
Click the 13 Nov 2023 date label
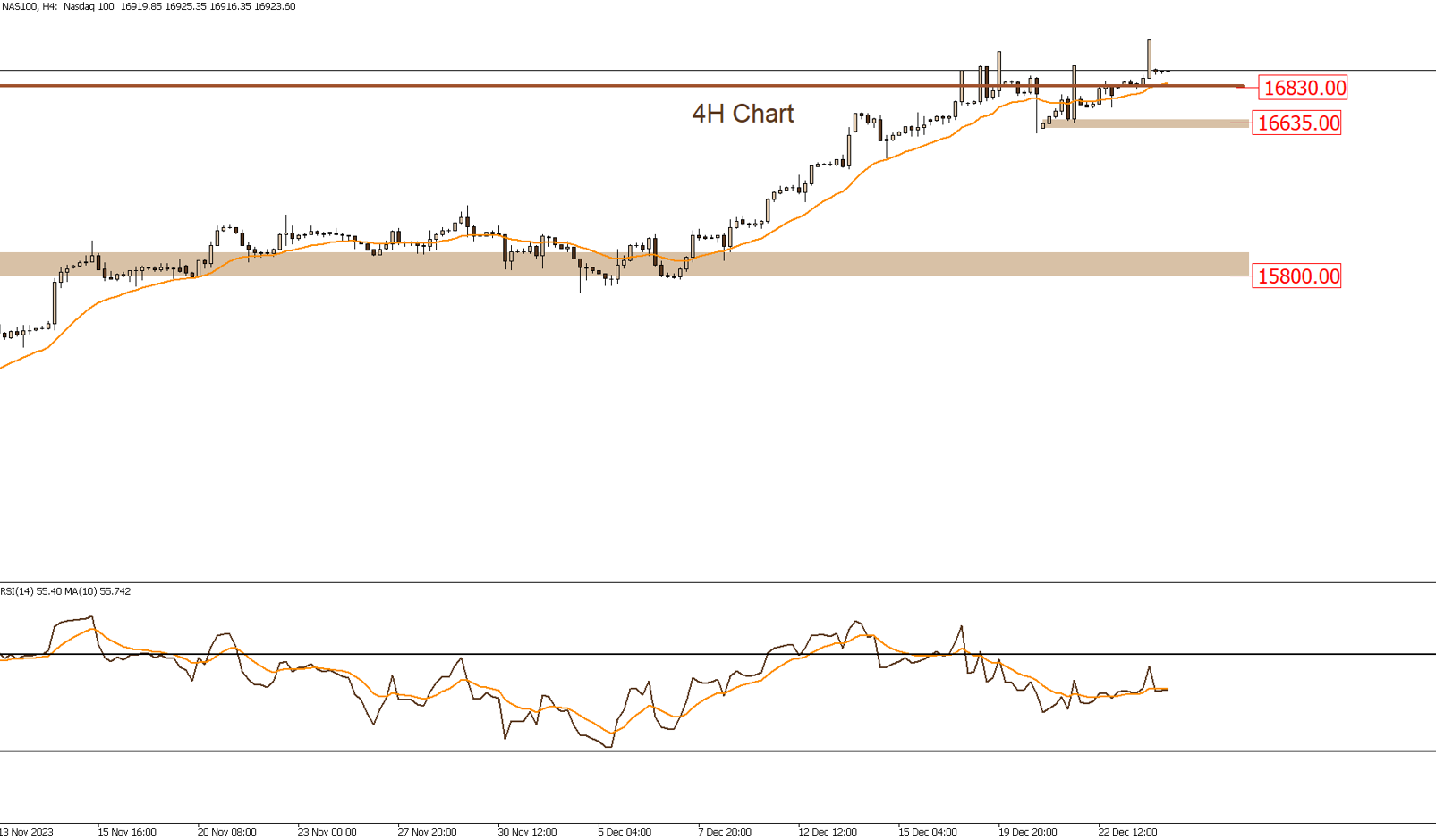[27, 832]
